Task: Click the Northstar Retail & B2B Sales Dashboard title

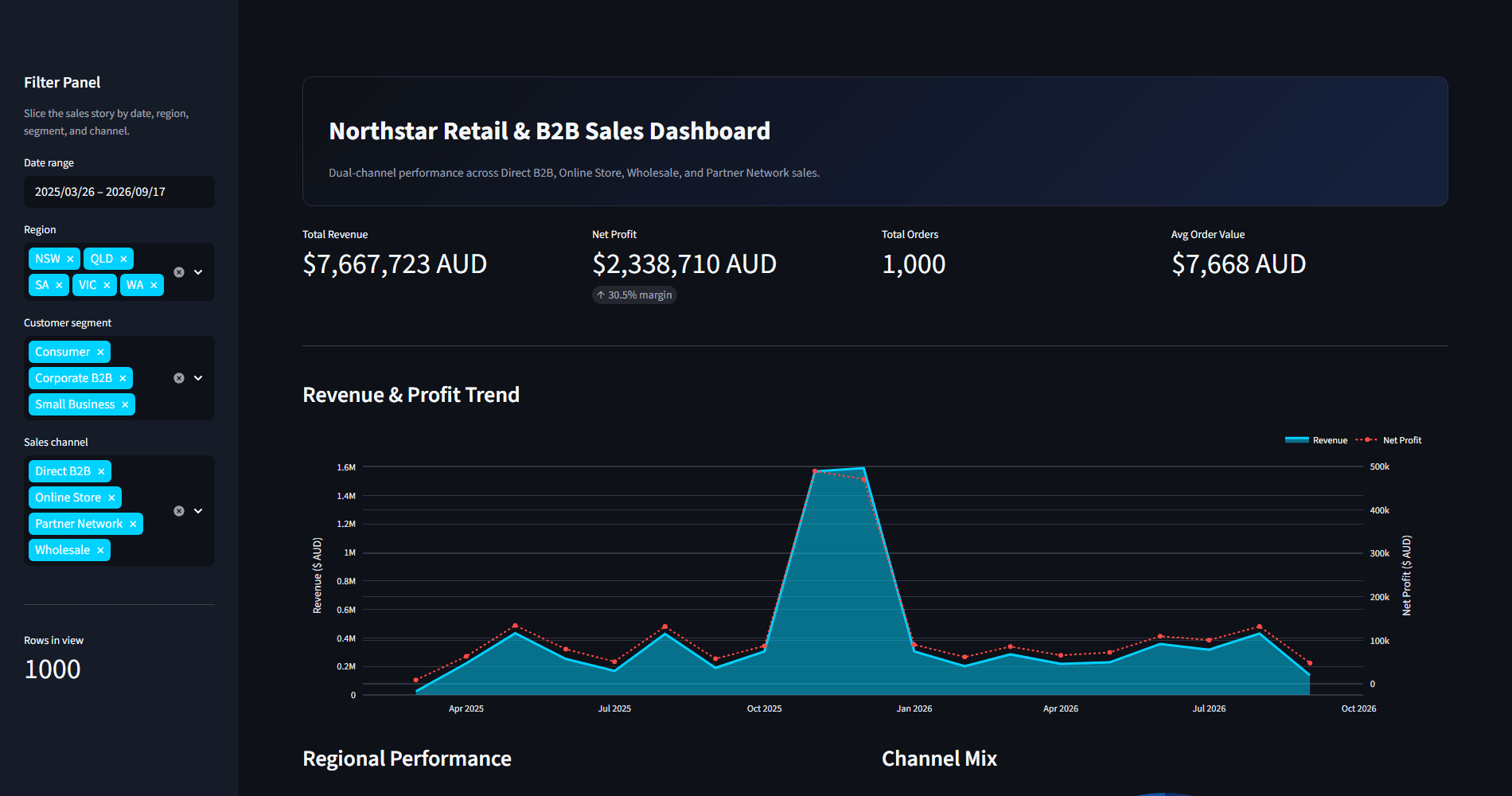Action: (549, 131)
